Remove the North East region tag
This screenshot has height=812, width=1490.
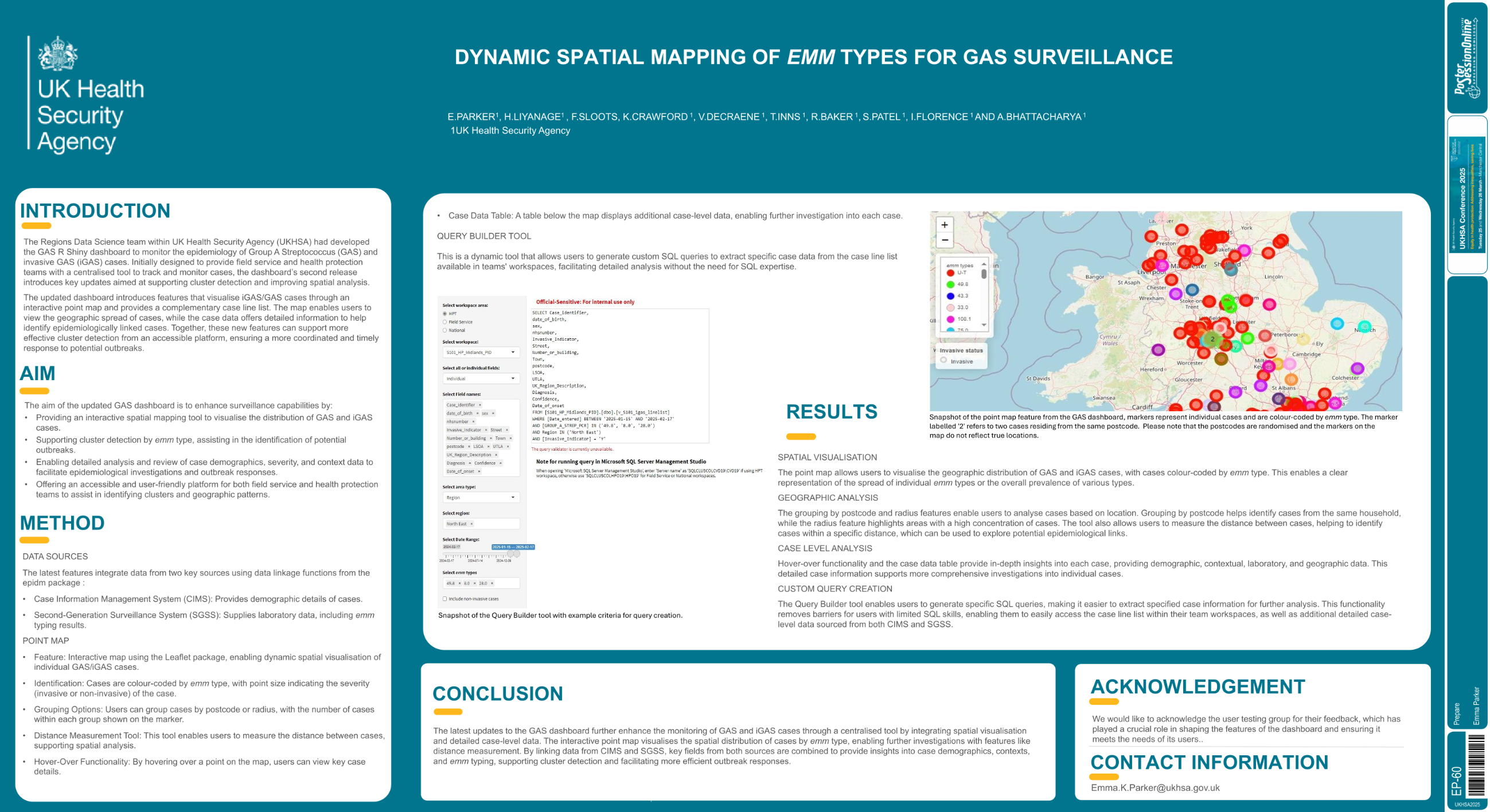(x=472, y=524)
